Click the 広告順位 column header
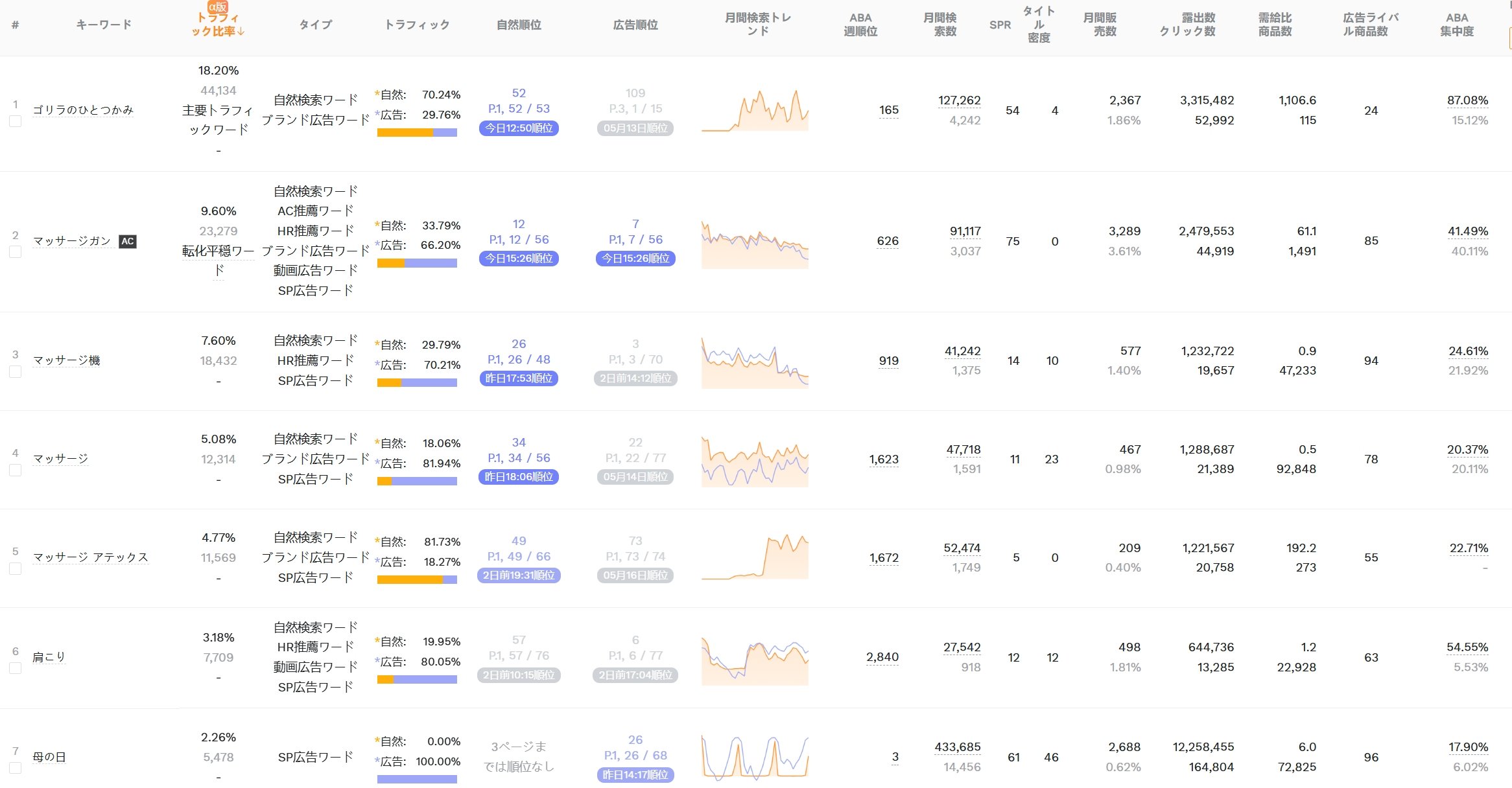Image resolution: width=1512 pixels, height=788 pixels. [x=635, y=25]
